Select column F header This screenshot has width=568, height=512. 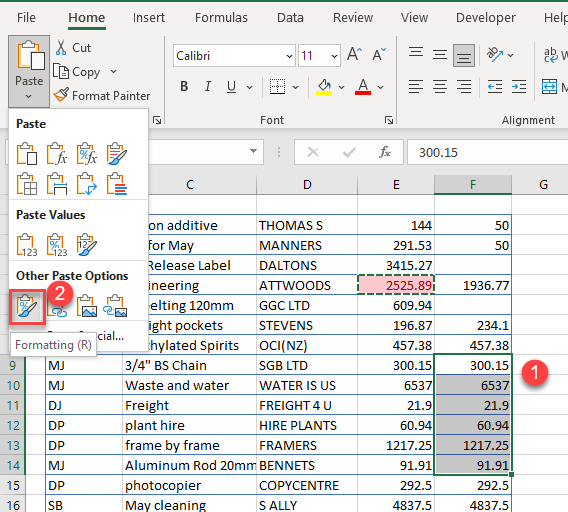tap(473, 185)
